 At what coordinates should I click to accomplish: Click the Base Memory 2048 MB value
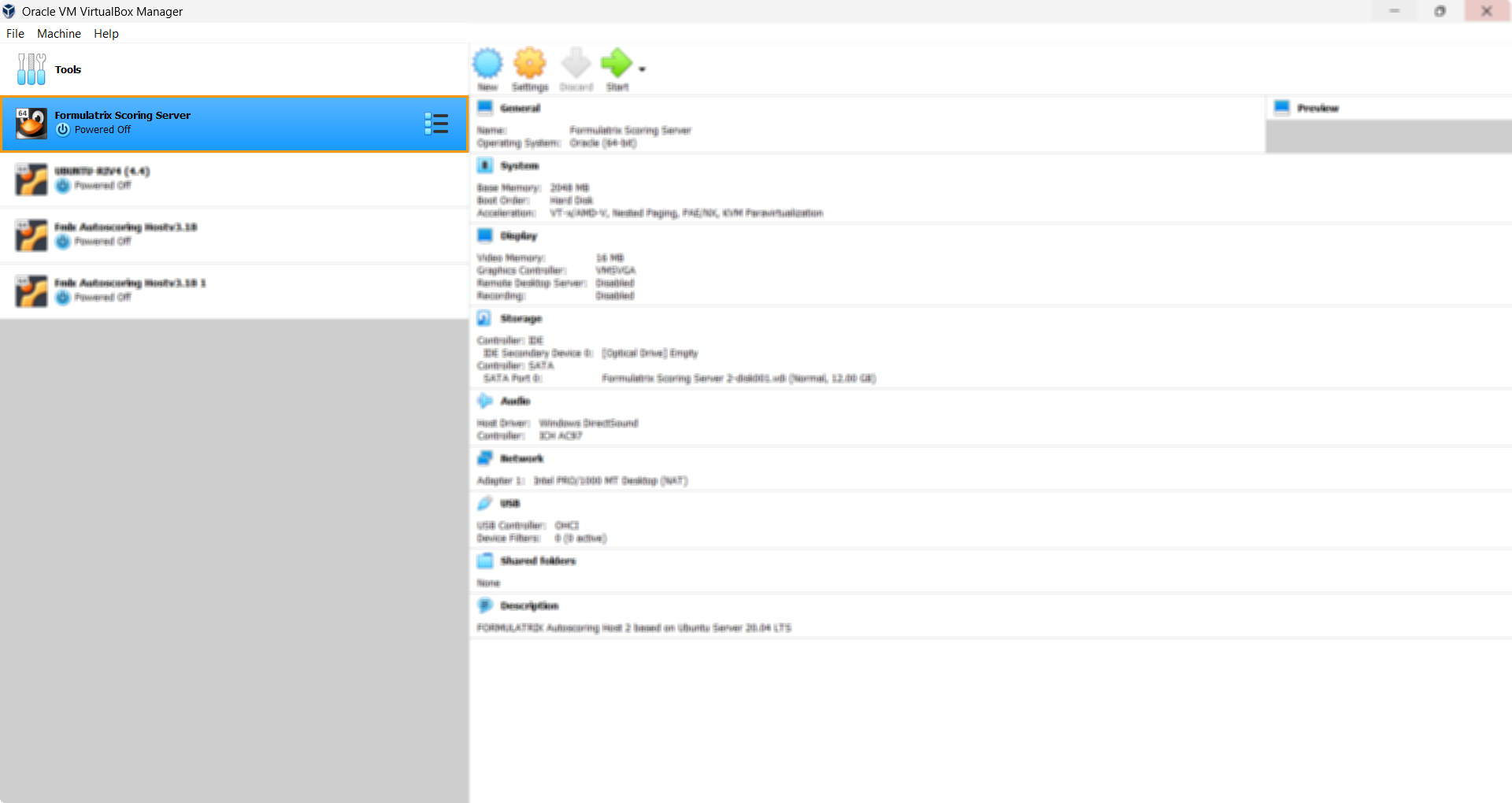(569, 188)
